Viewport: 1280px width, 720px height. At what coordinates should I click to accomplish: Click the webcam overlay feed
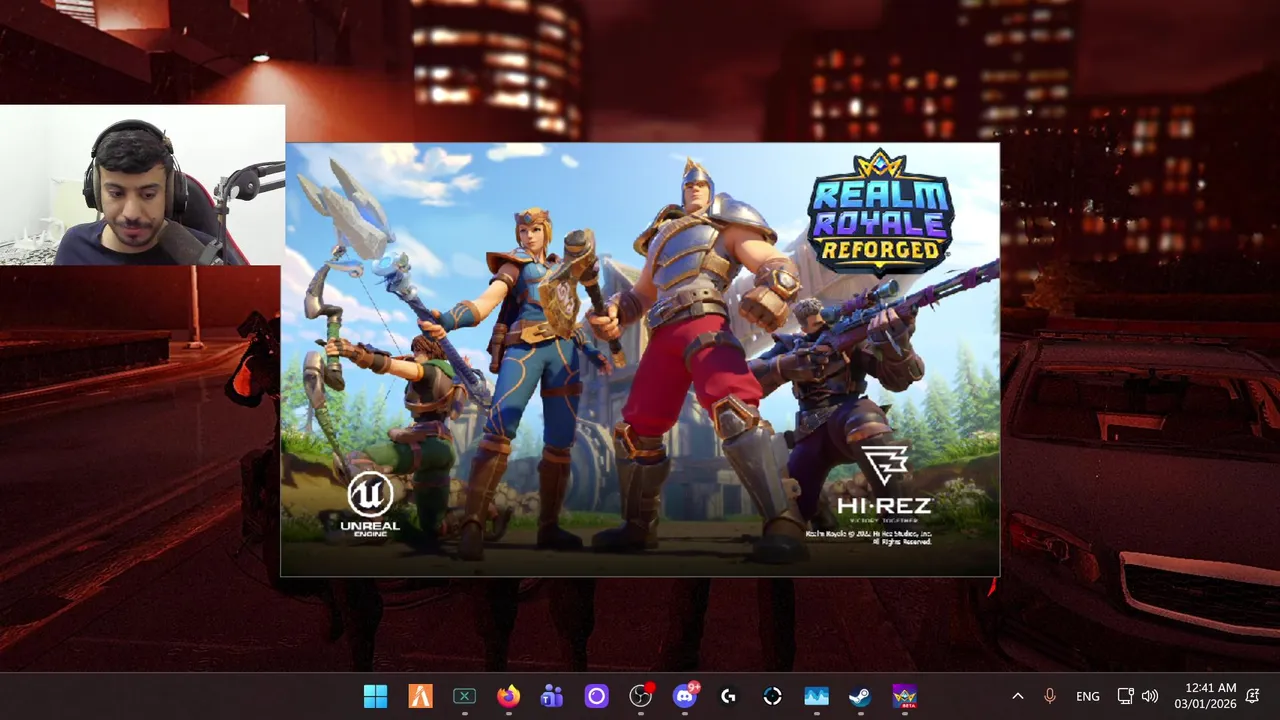click(x=142, y=185)
